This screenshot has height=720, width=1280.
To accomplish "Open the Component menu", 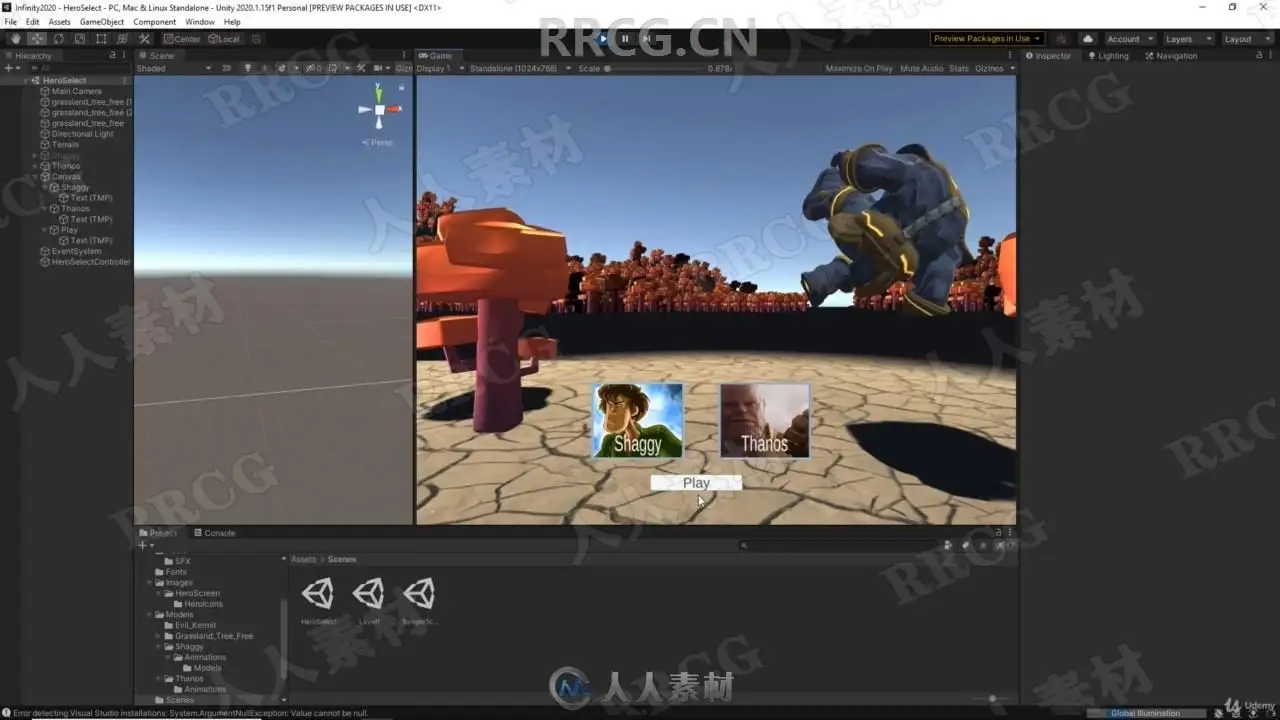I will tap(155, 22).
